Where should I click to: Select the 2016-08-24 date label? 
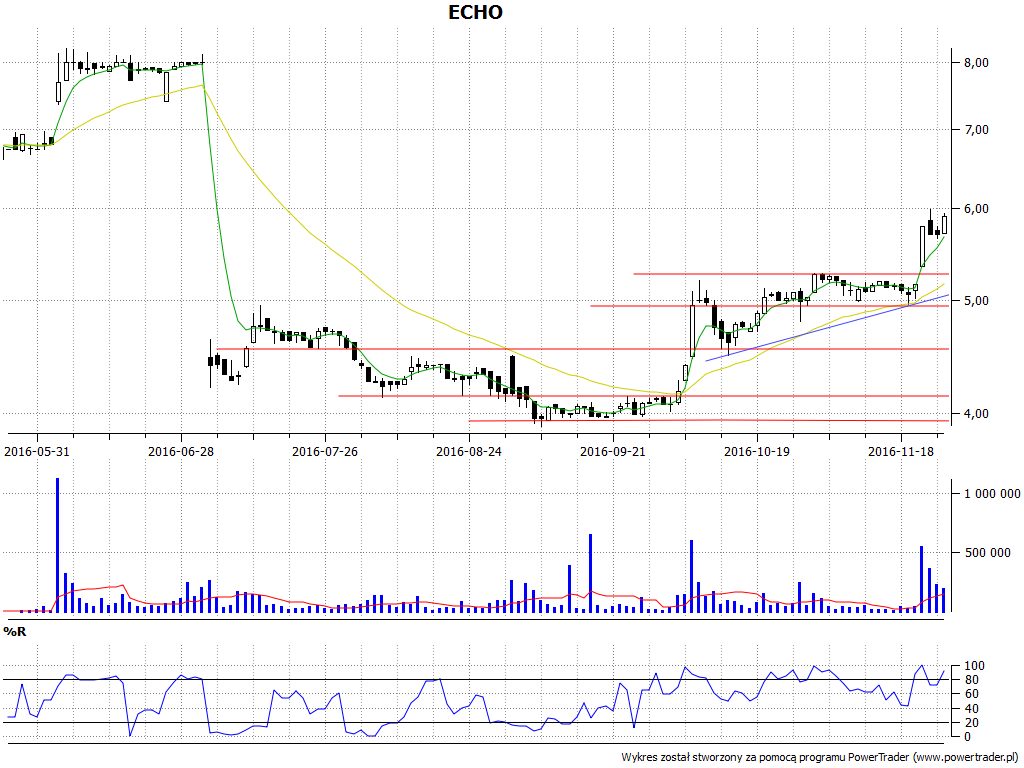(469, 451)
